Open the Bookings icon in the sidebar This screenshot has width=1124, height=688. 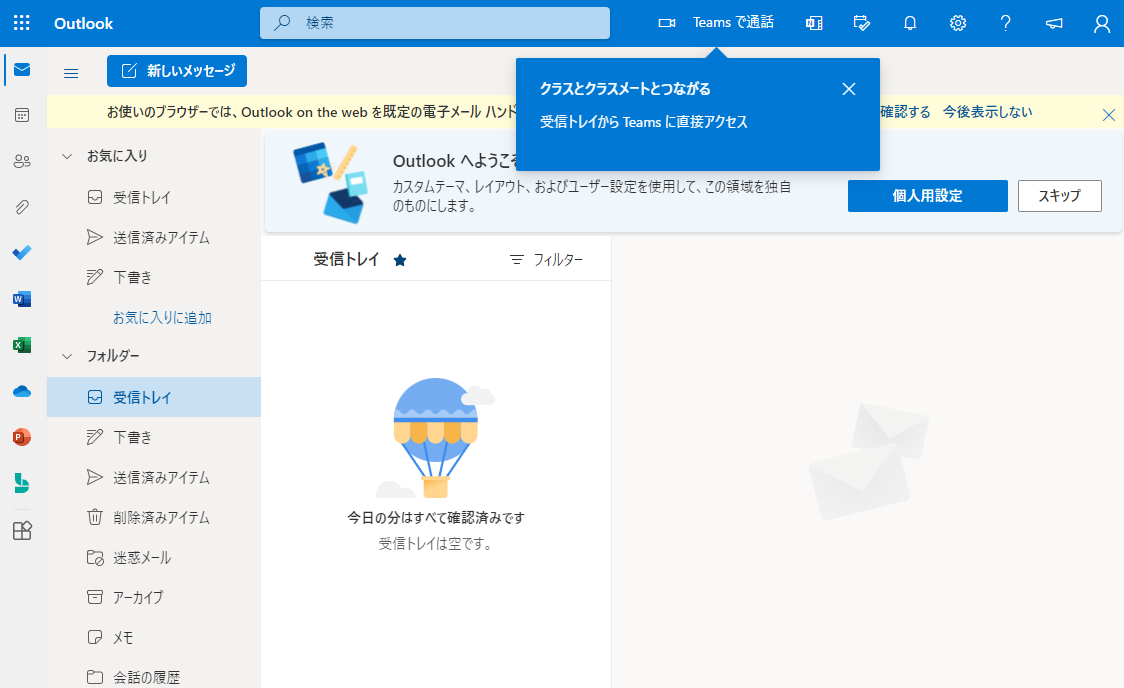click(x=22, y=483)
